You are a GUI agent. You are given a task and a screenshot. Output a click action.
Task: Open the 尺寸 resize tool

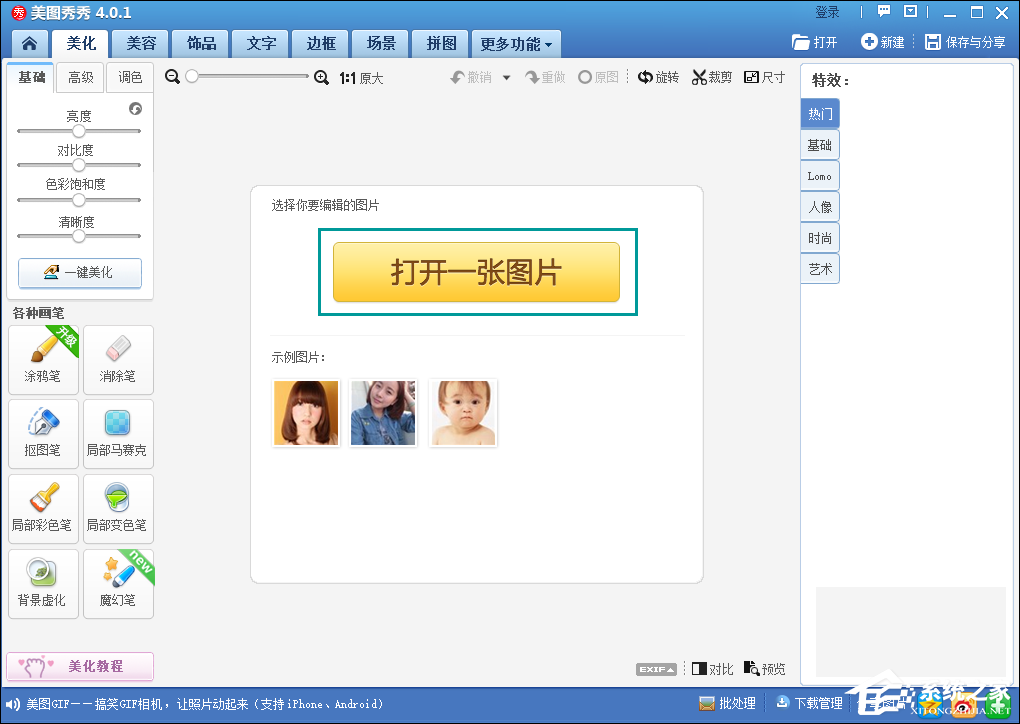(764, 77)
